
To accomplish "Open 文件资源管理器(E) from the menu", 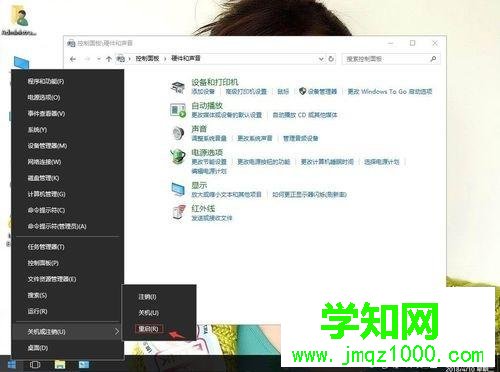I will pyautogui.click(x=52, y=279).
